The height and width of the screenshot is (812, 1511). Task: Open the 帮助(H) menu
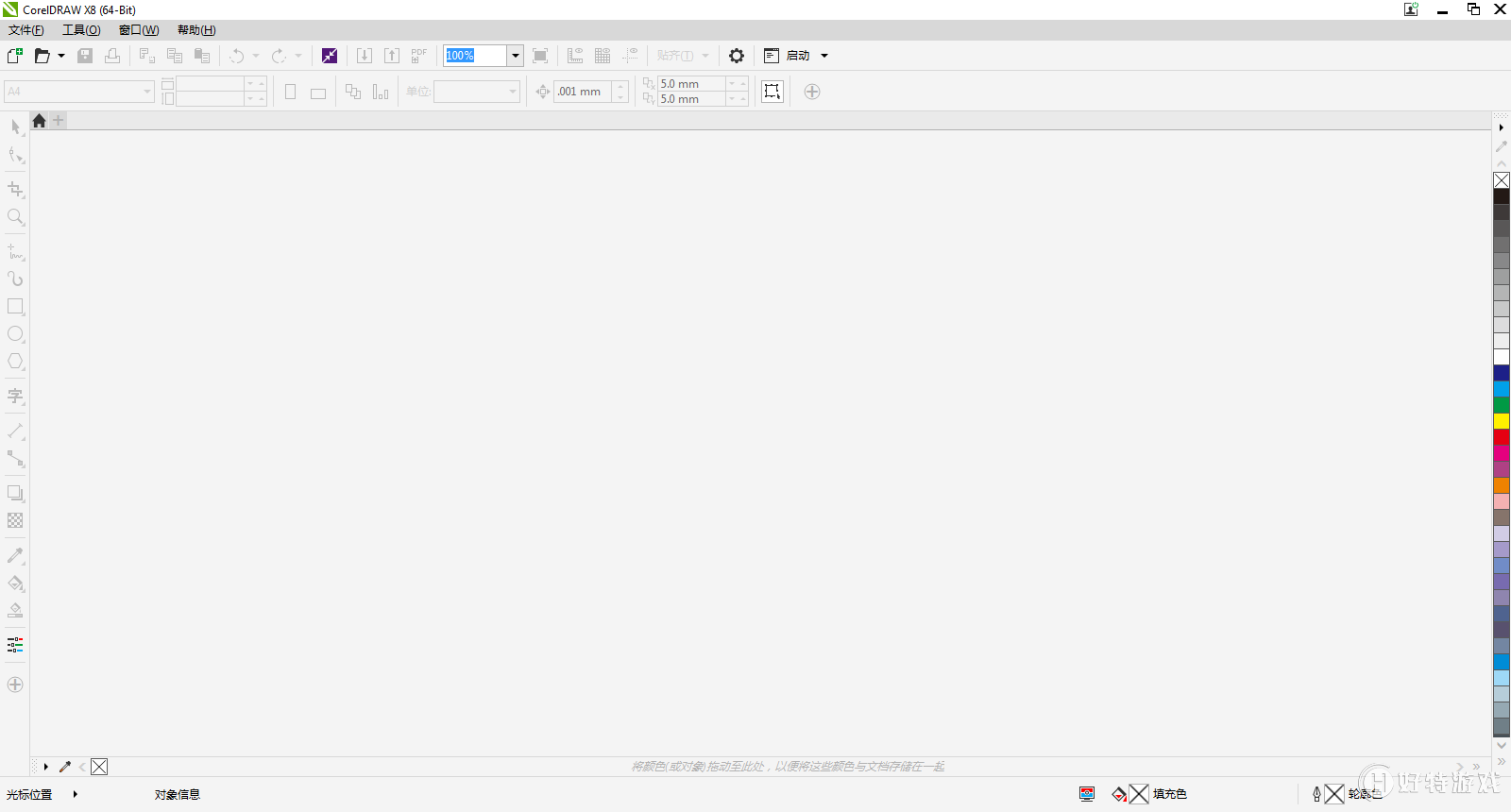pos(196,30)
